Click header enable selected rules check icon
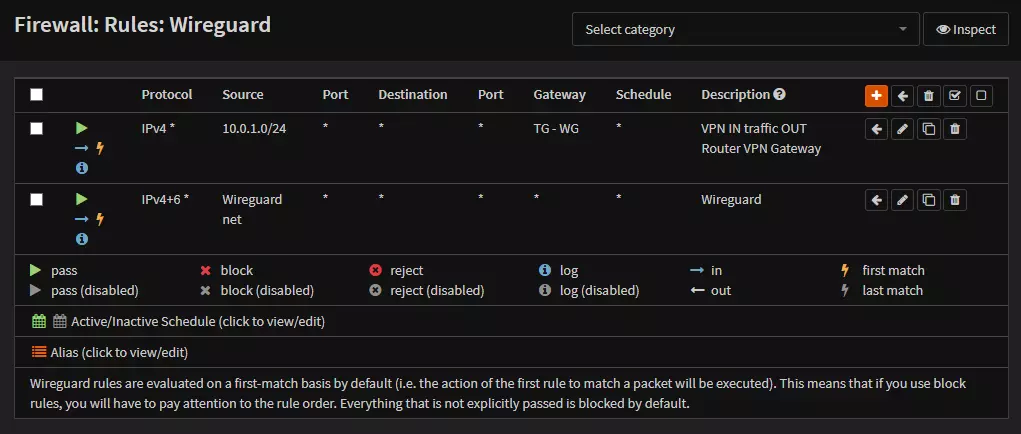This screenshot has height=434, width=1021. [955, 96]
